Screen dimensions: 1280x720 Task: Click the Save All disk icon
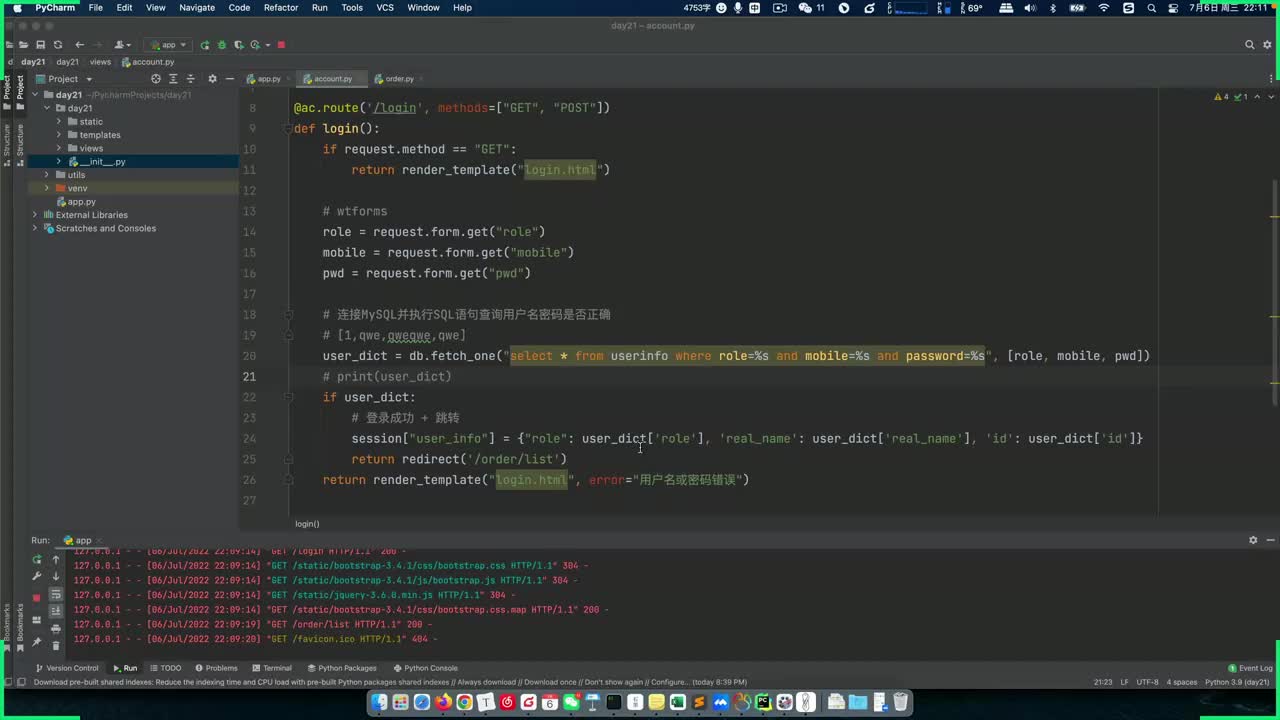(x=40, y=45)
